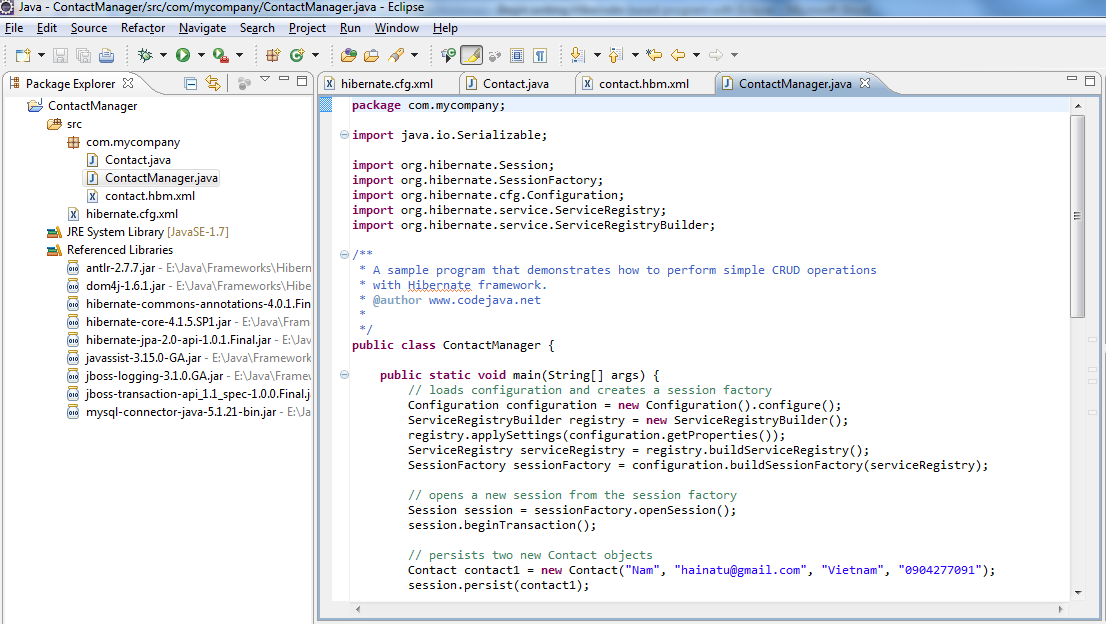
Task: Maximize the Package Explorer view
Action: (x=302, y=81)
